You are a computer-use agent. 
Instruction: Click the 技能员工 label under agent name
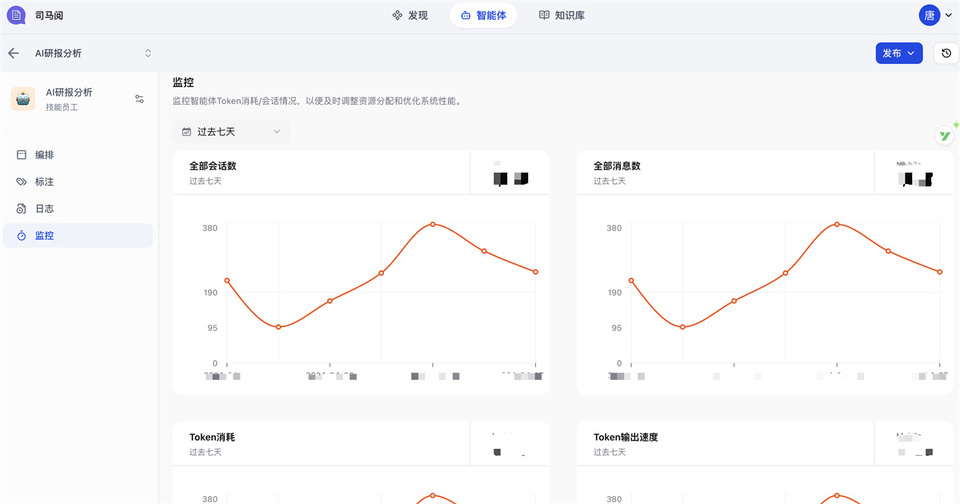[x=62, y=107]
